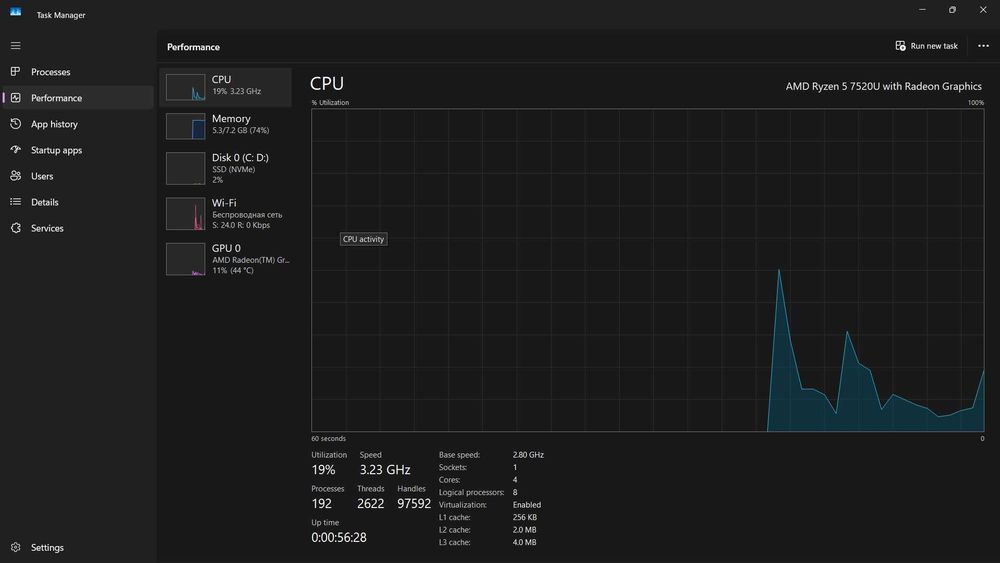This screenshot has width=1000, height=563.
Task: Open the Services page
Action: (x=78, y=228)
